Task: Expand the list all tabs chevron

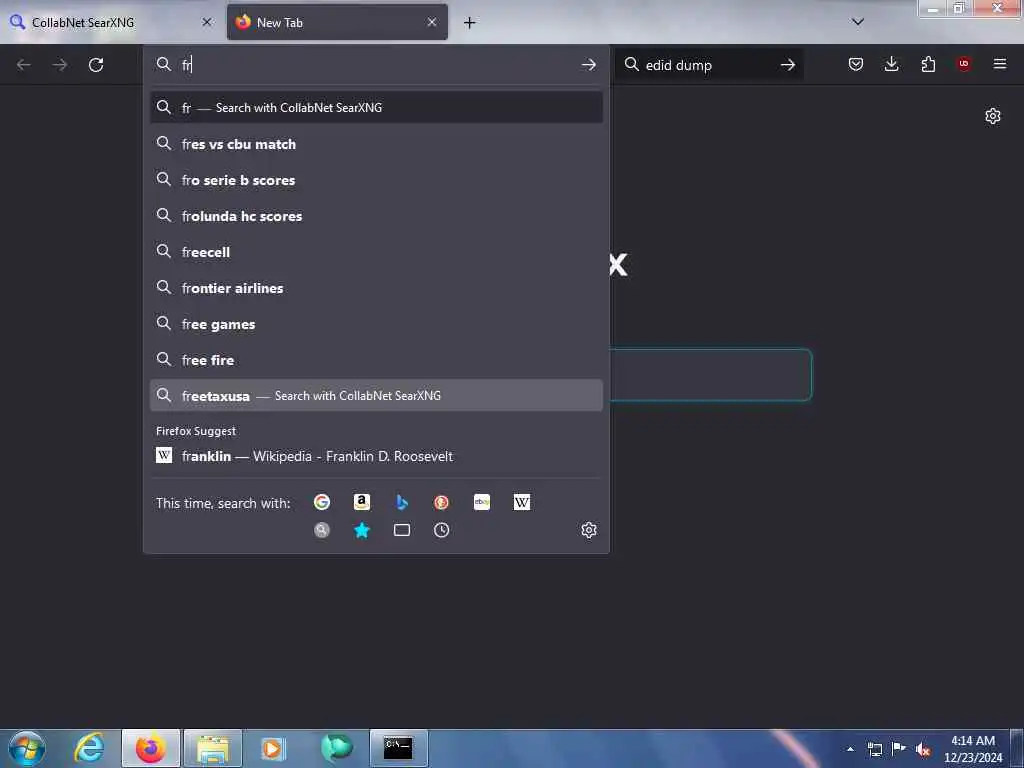Action: [858, 22]
